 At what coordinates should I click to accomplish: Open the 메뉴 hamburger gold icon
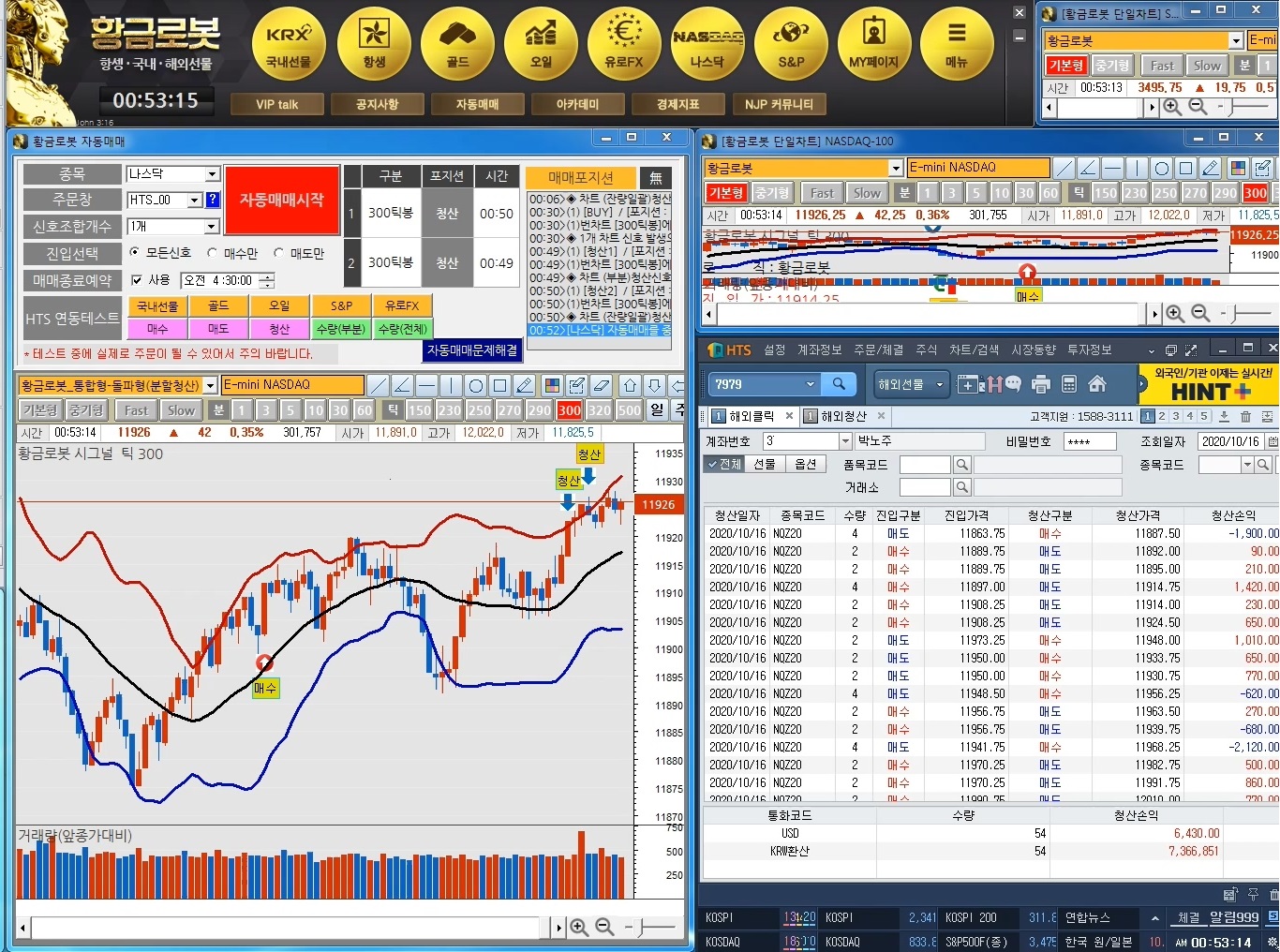tap(957, 45)
